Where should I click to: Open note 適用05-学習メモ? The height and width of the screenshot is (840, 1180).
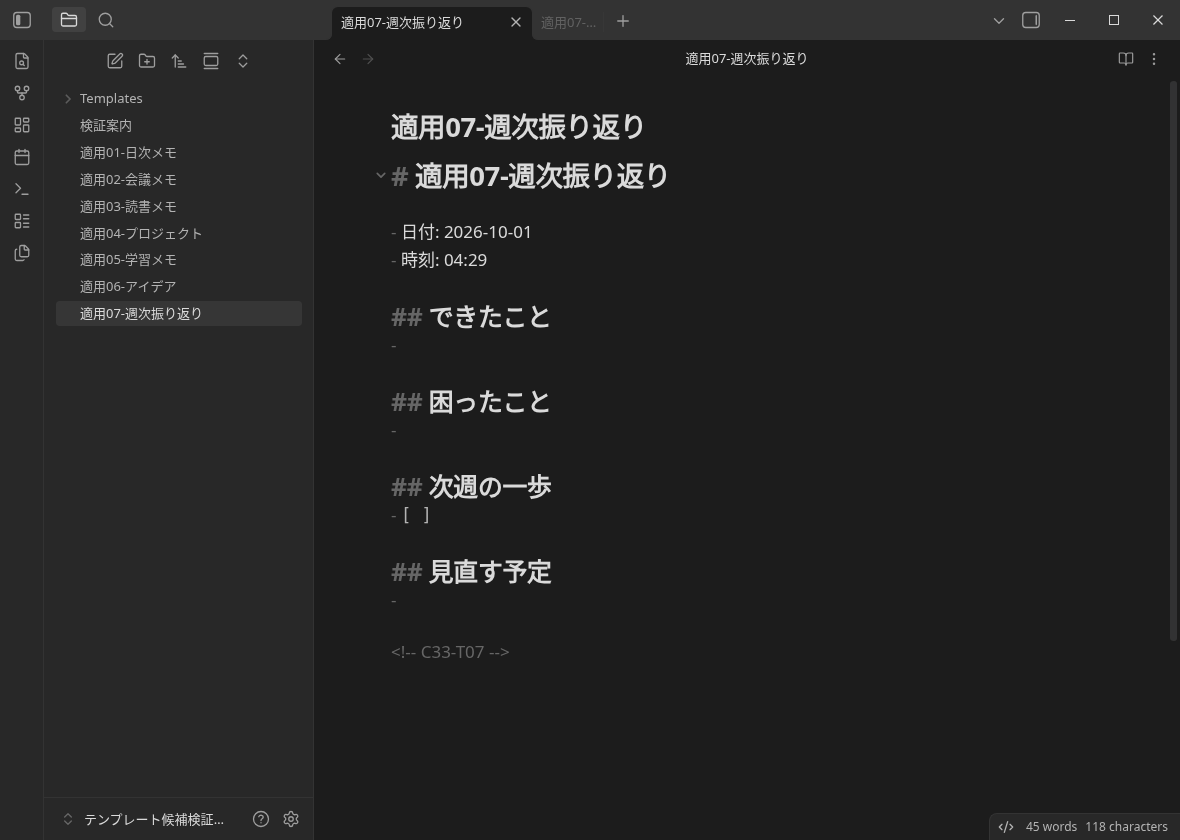click(179, 260)
